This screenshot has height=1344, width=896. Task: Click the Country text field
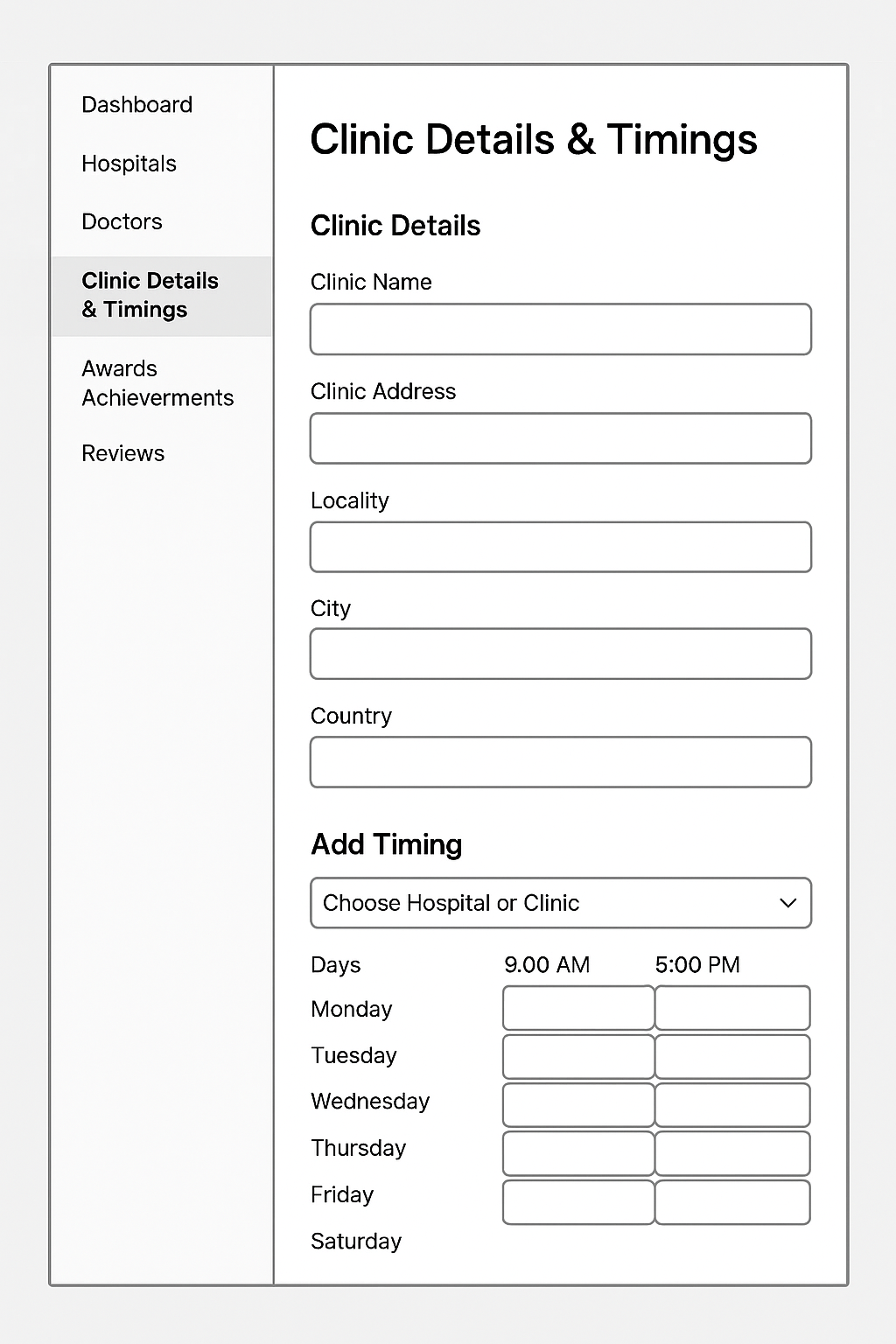click(x=560, y=762)
